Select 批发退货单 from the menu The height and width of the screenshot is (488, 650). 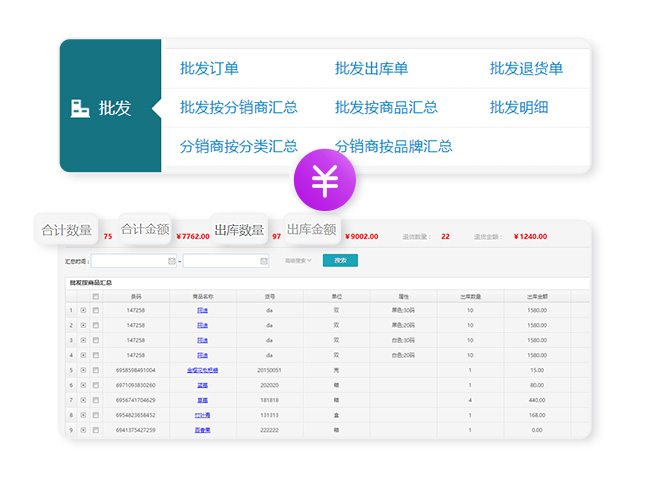(x=526, y=69)
